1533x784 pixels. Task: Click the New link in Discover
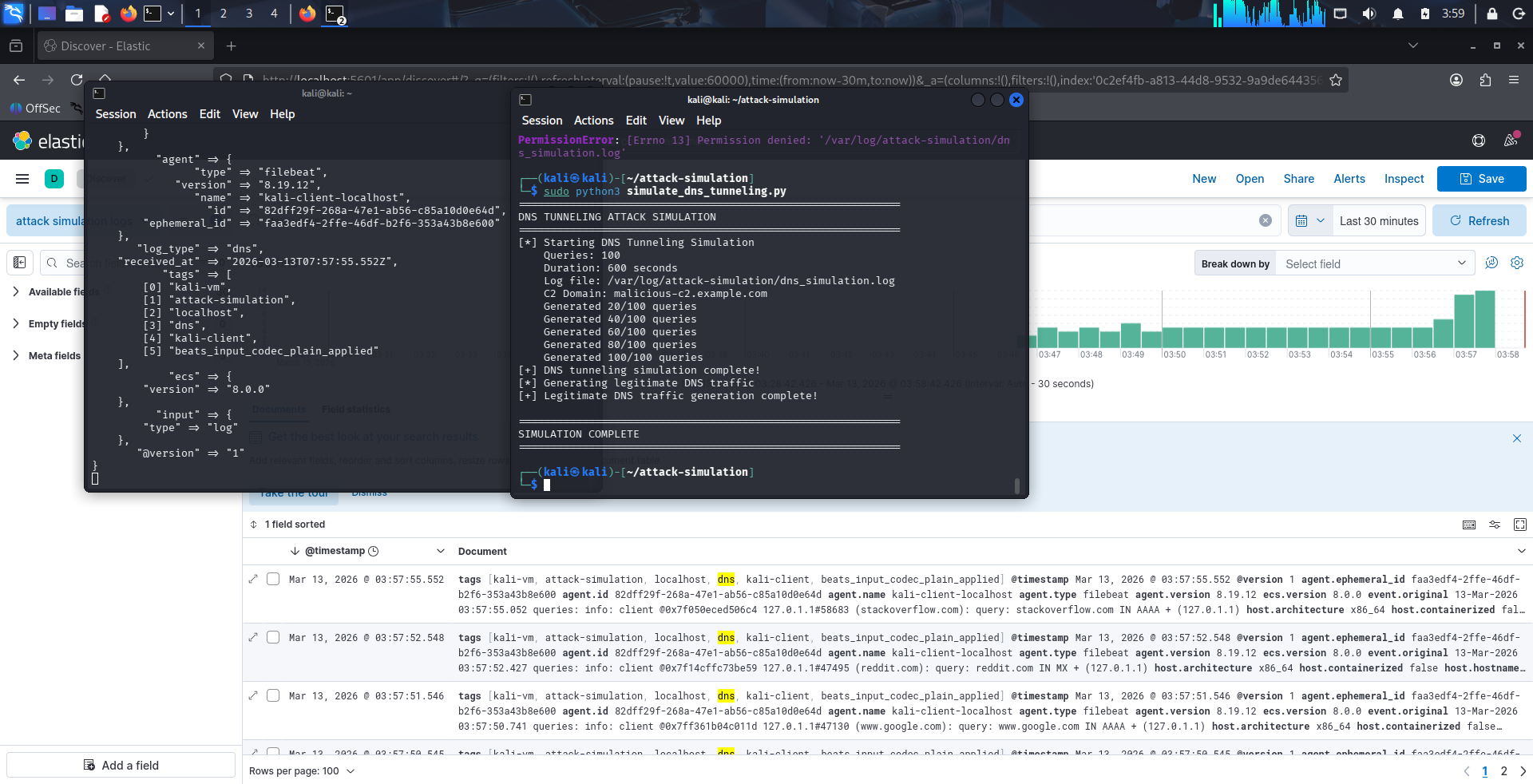click(x=1204, y=179)
